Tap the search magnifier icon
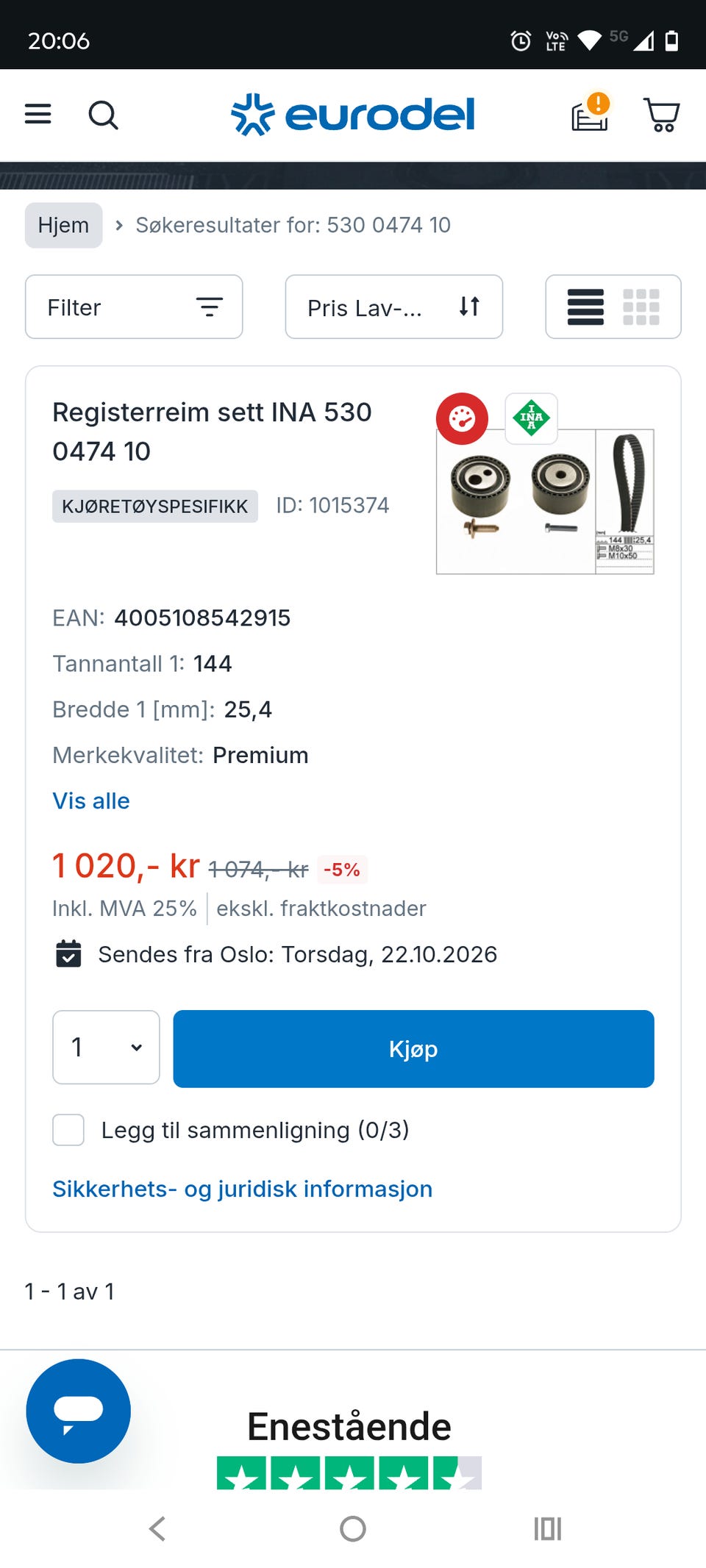Image resolution: width=706 pixels, height=1568 pixels. pyautogui.click(x=103, y=115)
